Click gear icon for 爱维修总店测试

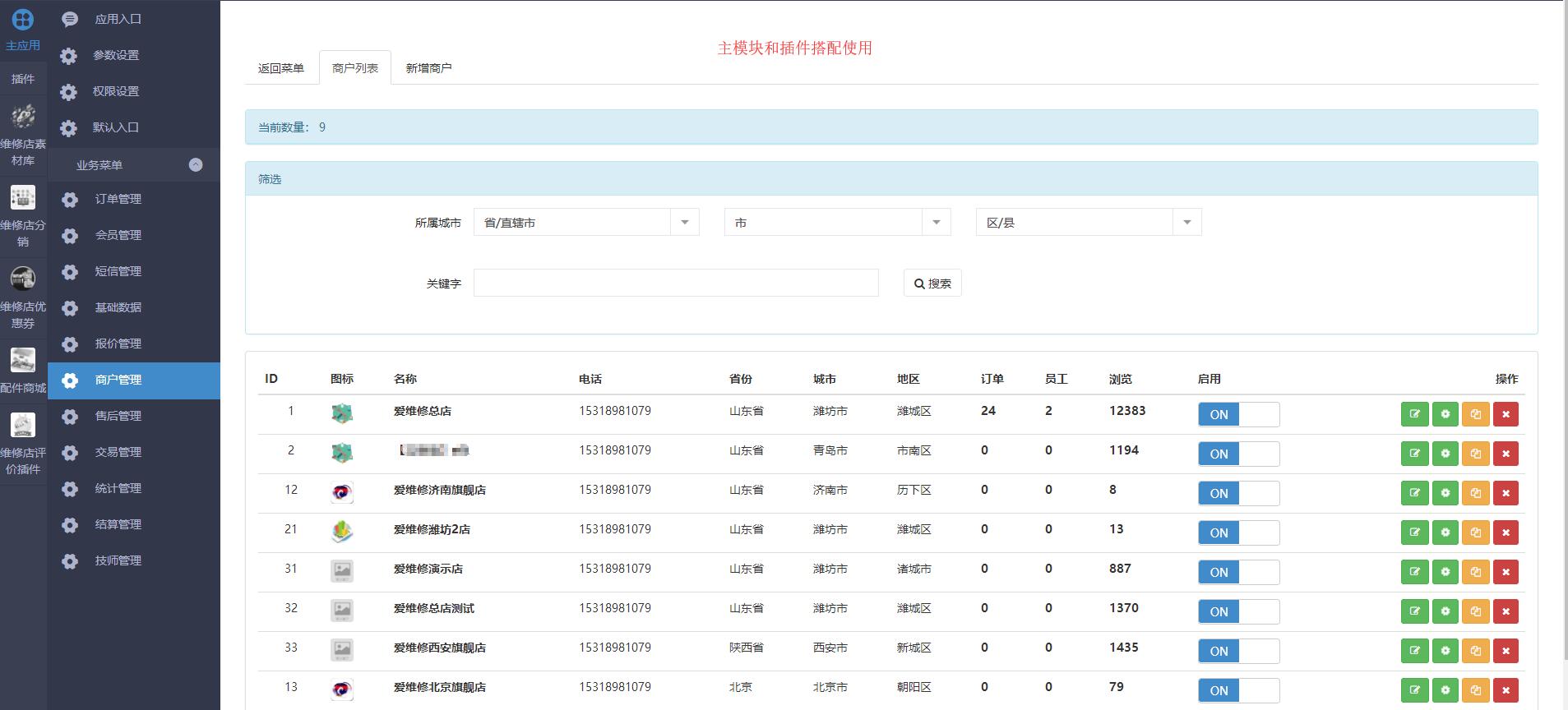coord(1445,611)
